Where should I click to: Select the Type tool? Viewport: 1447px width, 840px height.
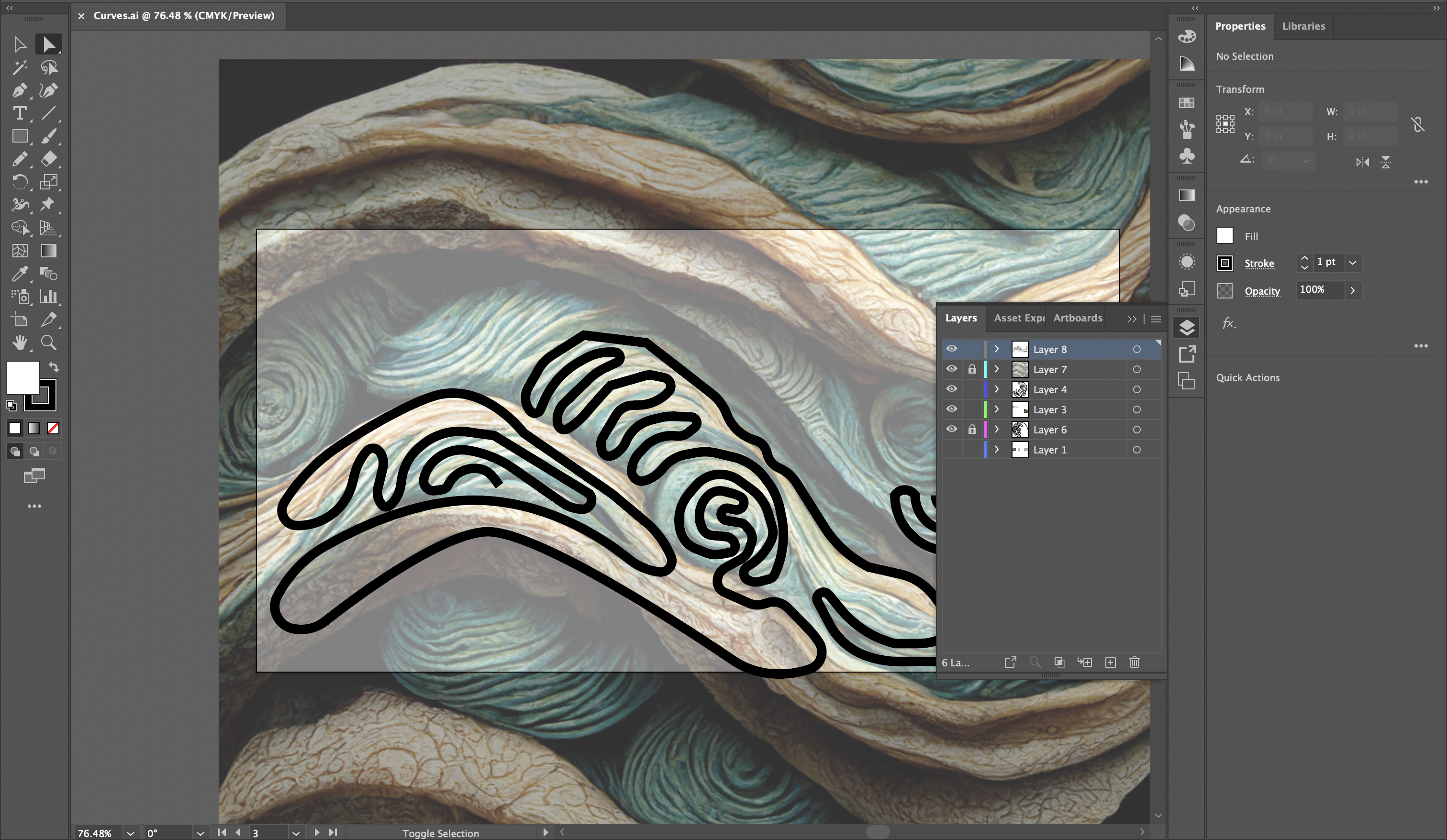tap(20, 113)
